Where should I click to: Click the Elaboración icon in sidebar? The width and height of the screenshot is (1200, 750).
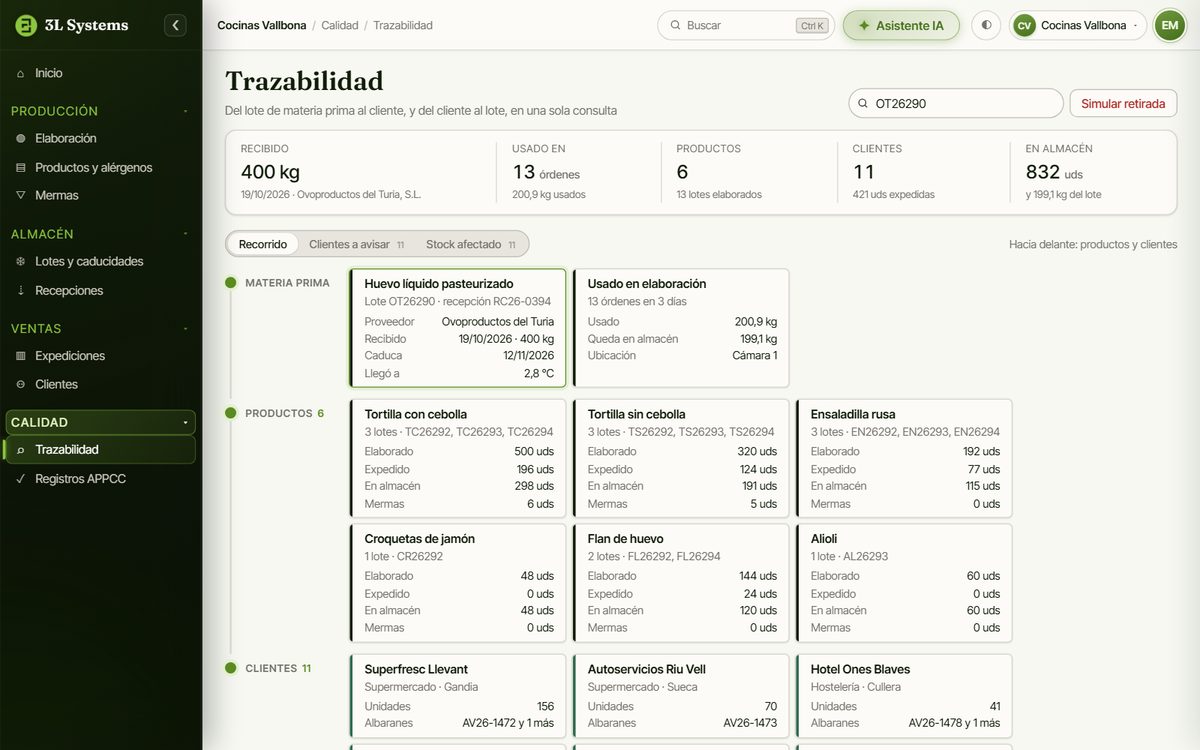21,138
